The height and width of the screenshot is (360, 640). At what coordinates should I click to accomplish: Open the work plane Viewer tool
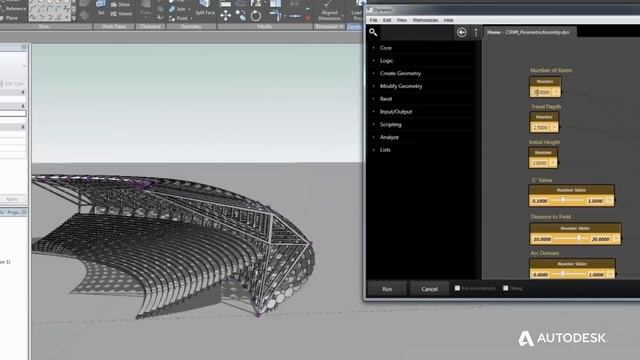pos(122,14)
